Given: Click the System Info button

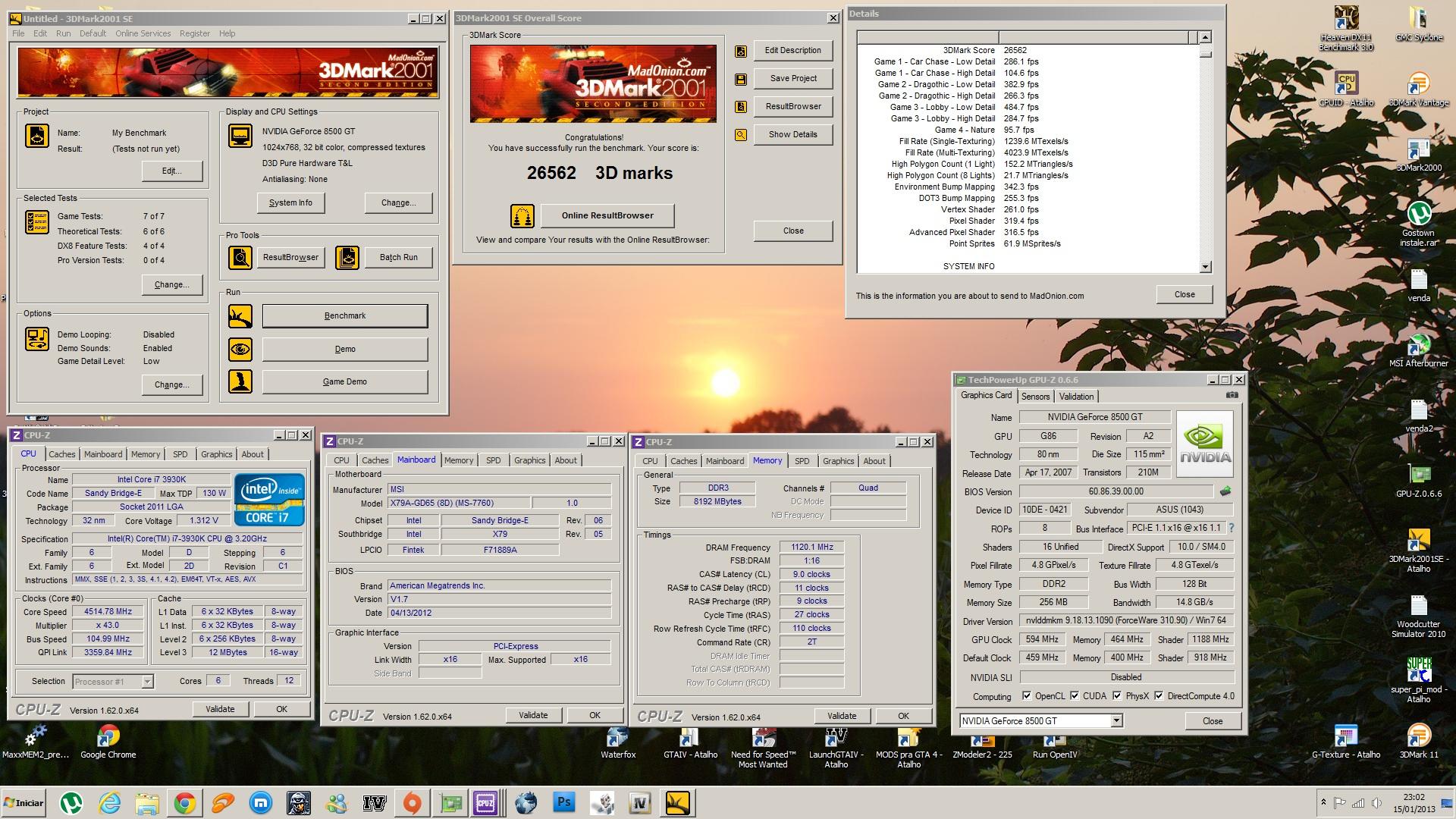Looking at the screenshot, I should click(290, 203).
